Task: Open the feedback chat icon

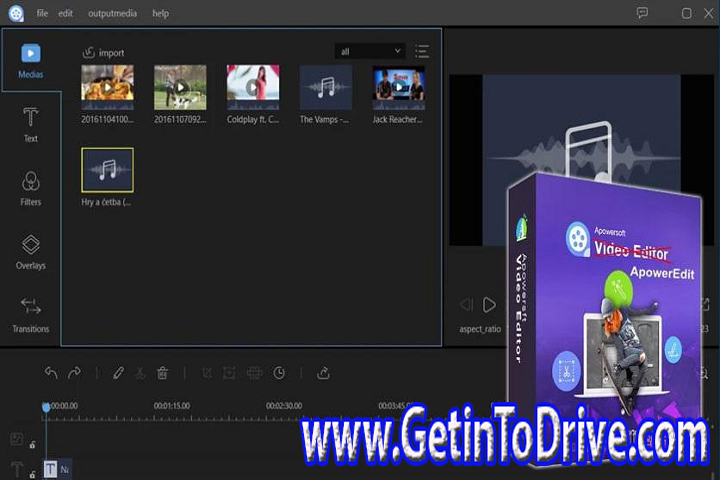Action: [x=642, y=13]
